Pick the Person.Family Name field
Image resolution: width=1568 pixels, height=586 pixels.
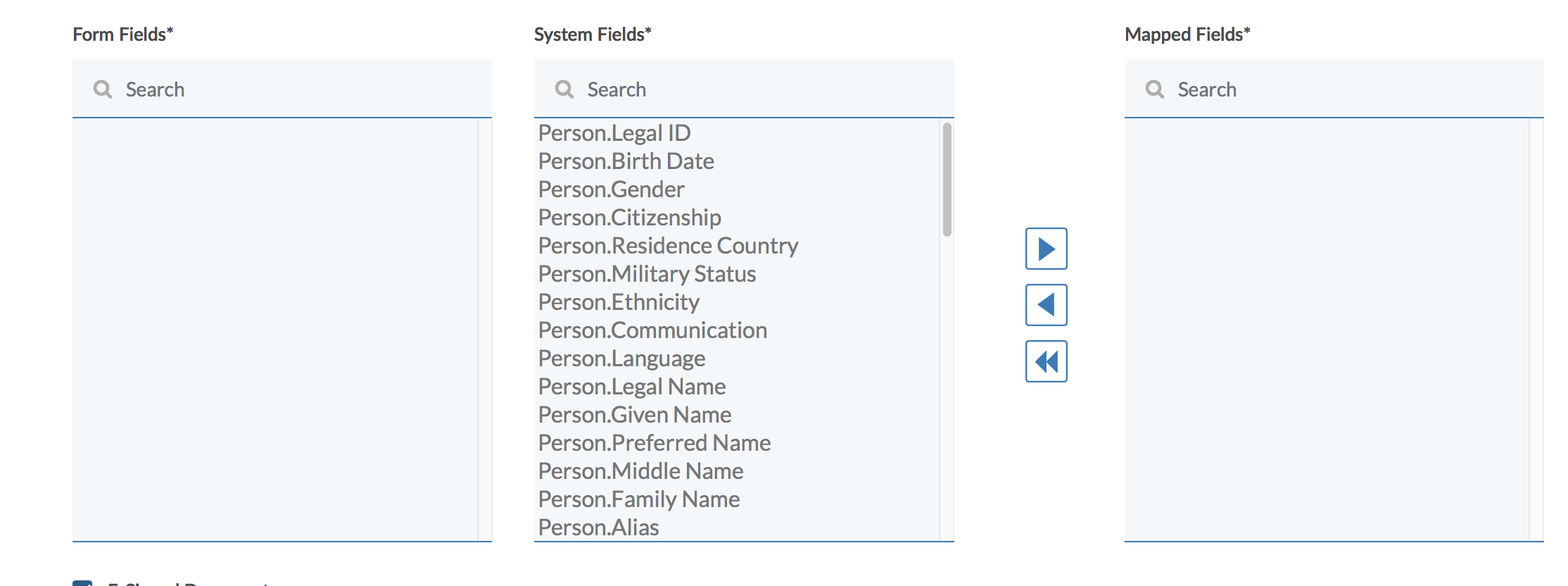click(638, 499)
